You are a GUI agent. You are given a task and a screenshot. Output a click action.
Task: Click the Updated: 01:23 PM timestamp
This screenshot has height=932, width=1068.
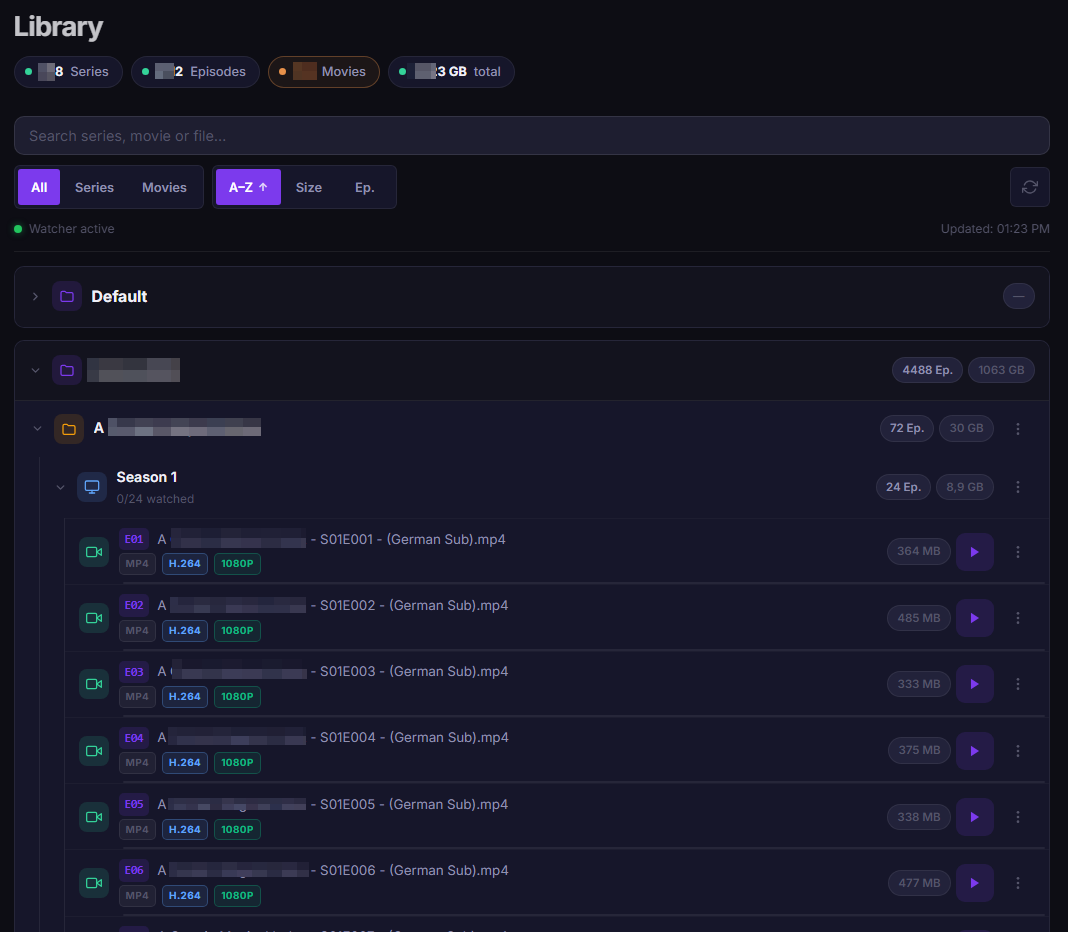pyautogui.click(x=994, y=229)
